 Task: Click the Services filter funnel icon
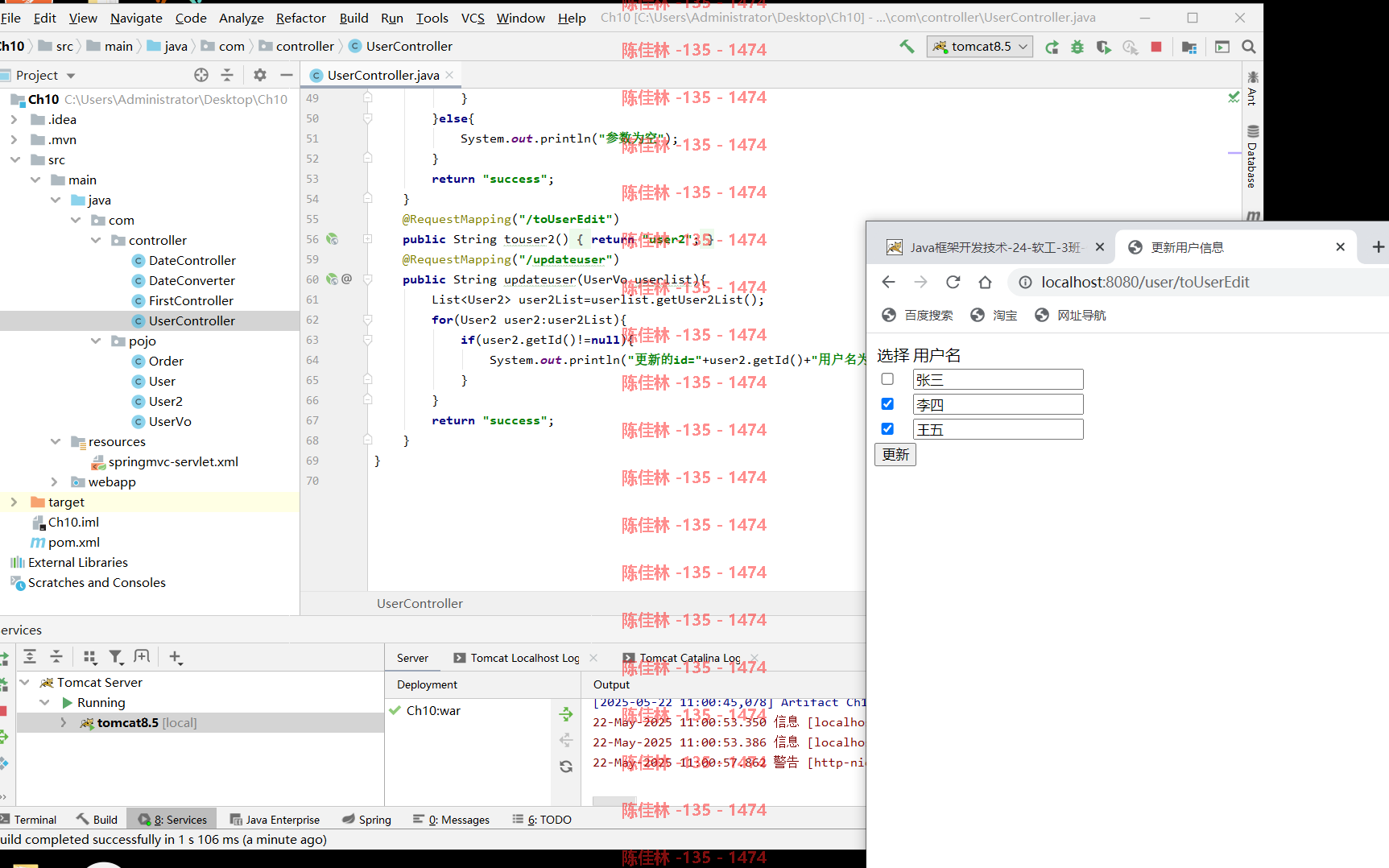tap(116, 657)
